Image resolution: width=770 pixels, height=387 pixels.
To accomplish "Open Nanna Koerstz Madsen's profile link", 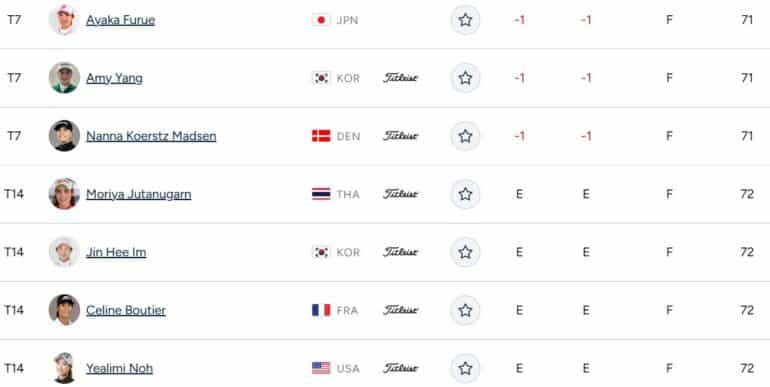I will tap(151, 136).
